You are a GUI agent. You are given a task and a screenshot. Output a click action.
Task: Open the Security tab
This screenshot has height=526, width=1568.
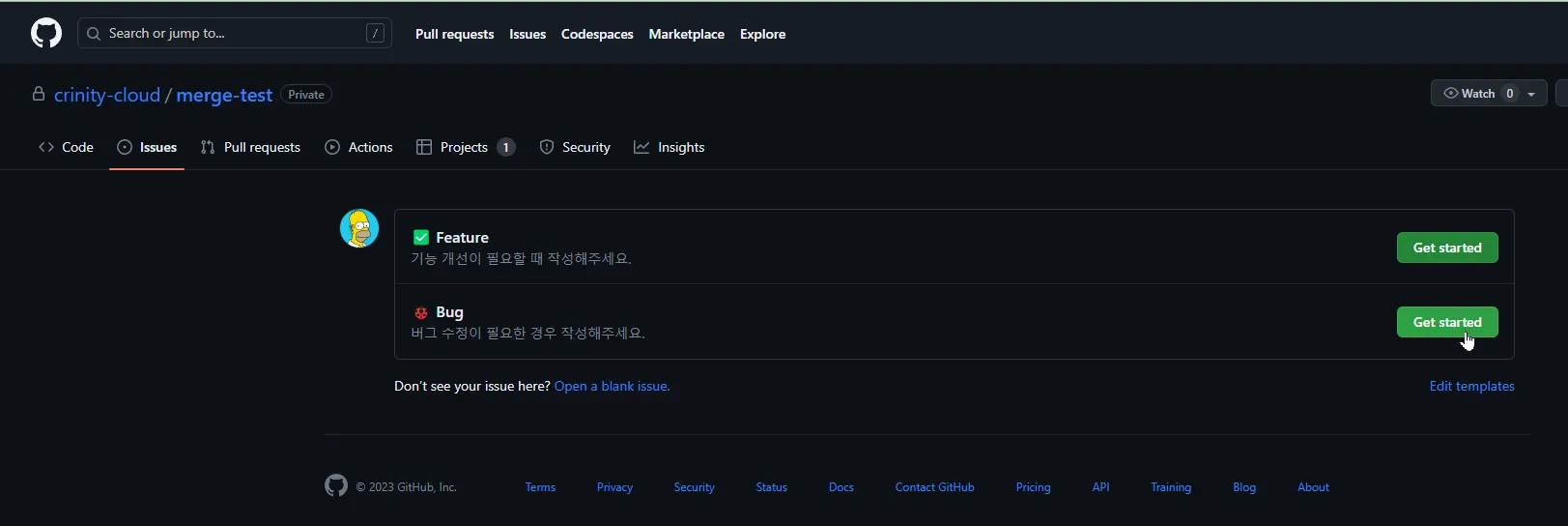(x=575, y=147)
